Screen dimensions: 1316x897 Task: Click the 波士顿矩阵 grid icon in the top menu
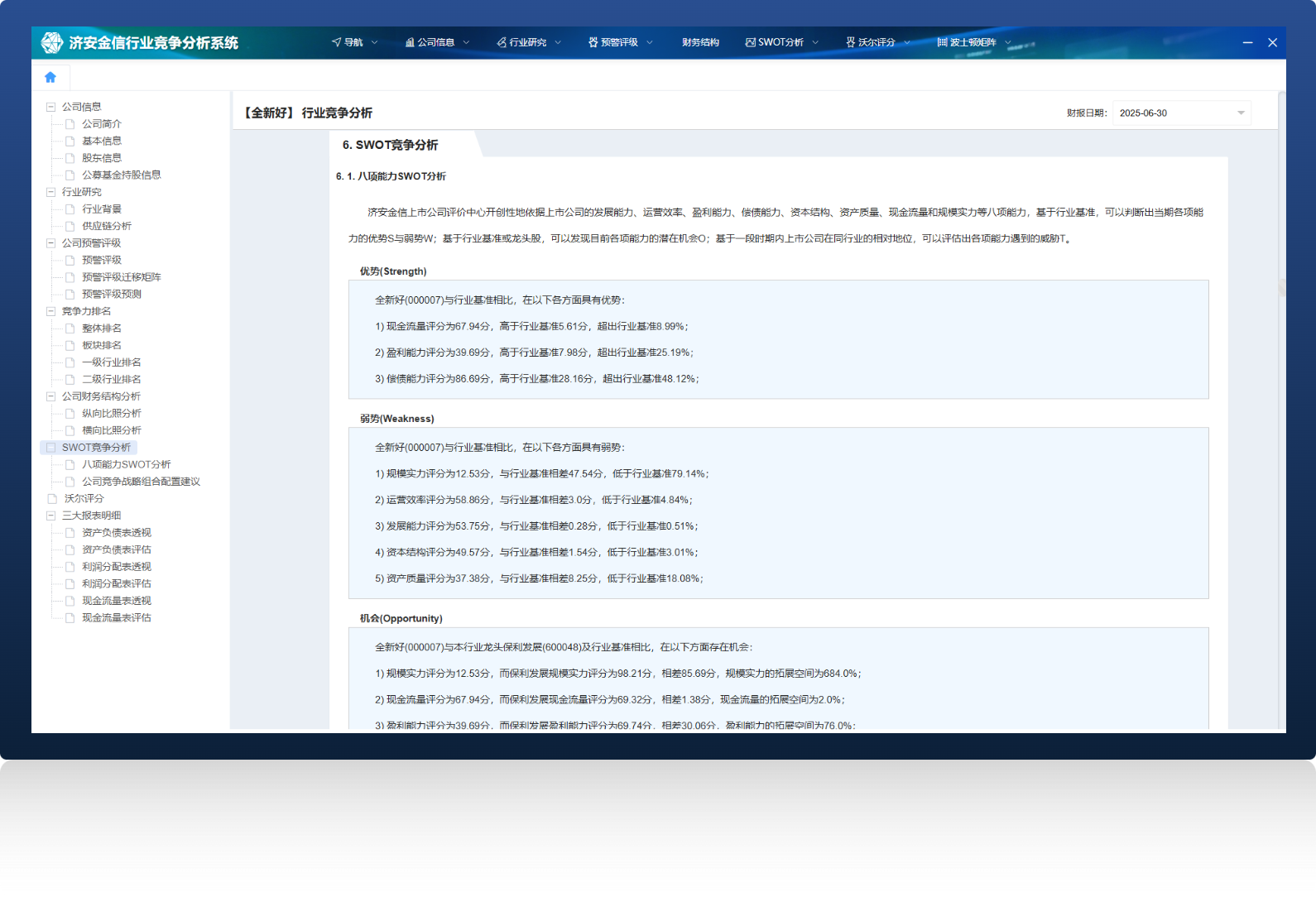coord(942,42)
